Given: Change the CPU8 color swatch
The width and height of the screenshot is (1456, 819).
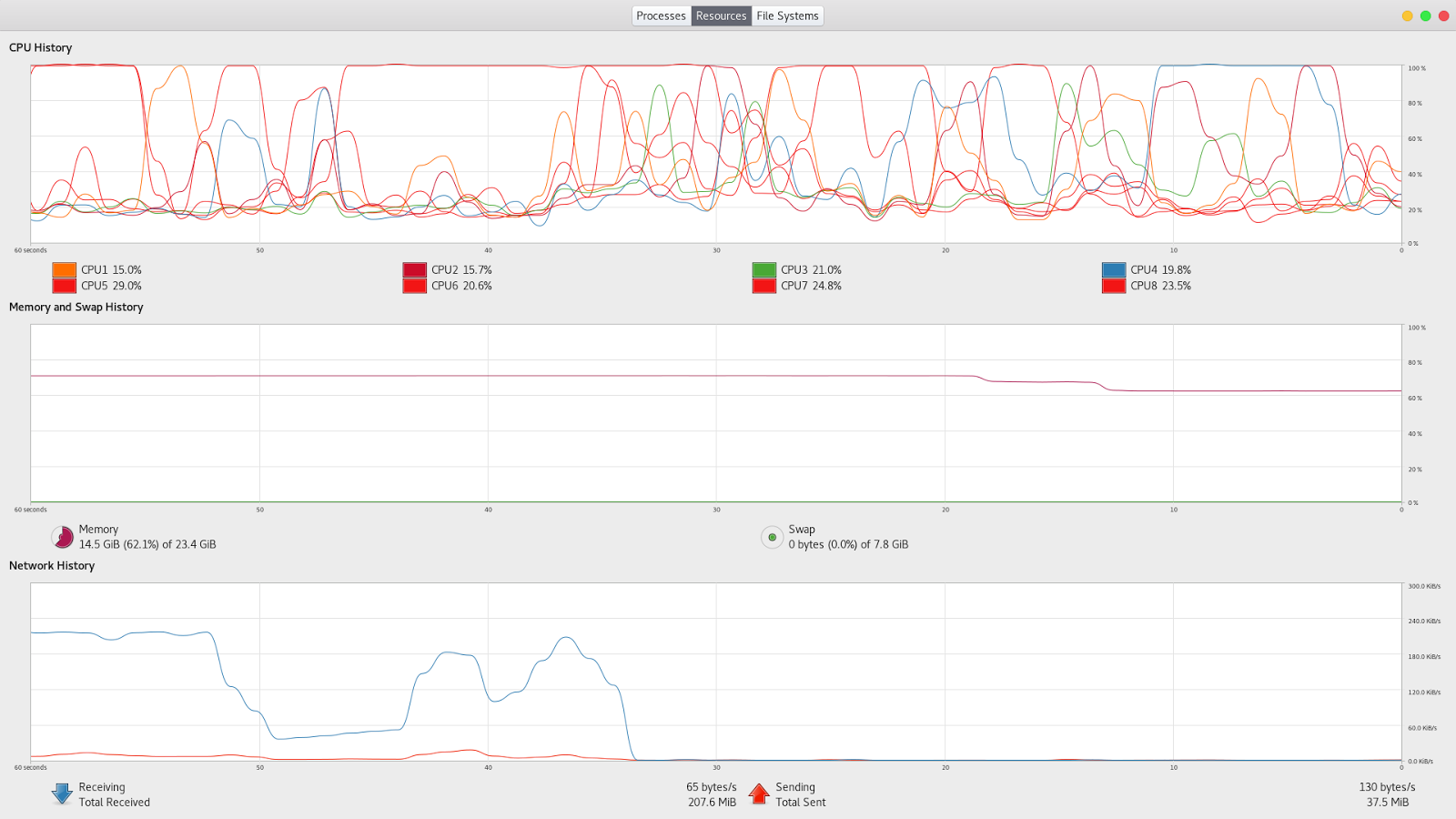Looking at the screenshot, I should 1114,286.
